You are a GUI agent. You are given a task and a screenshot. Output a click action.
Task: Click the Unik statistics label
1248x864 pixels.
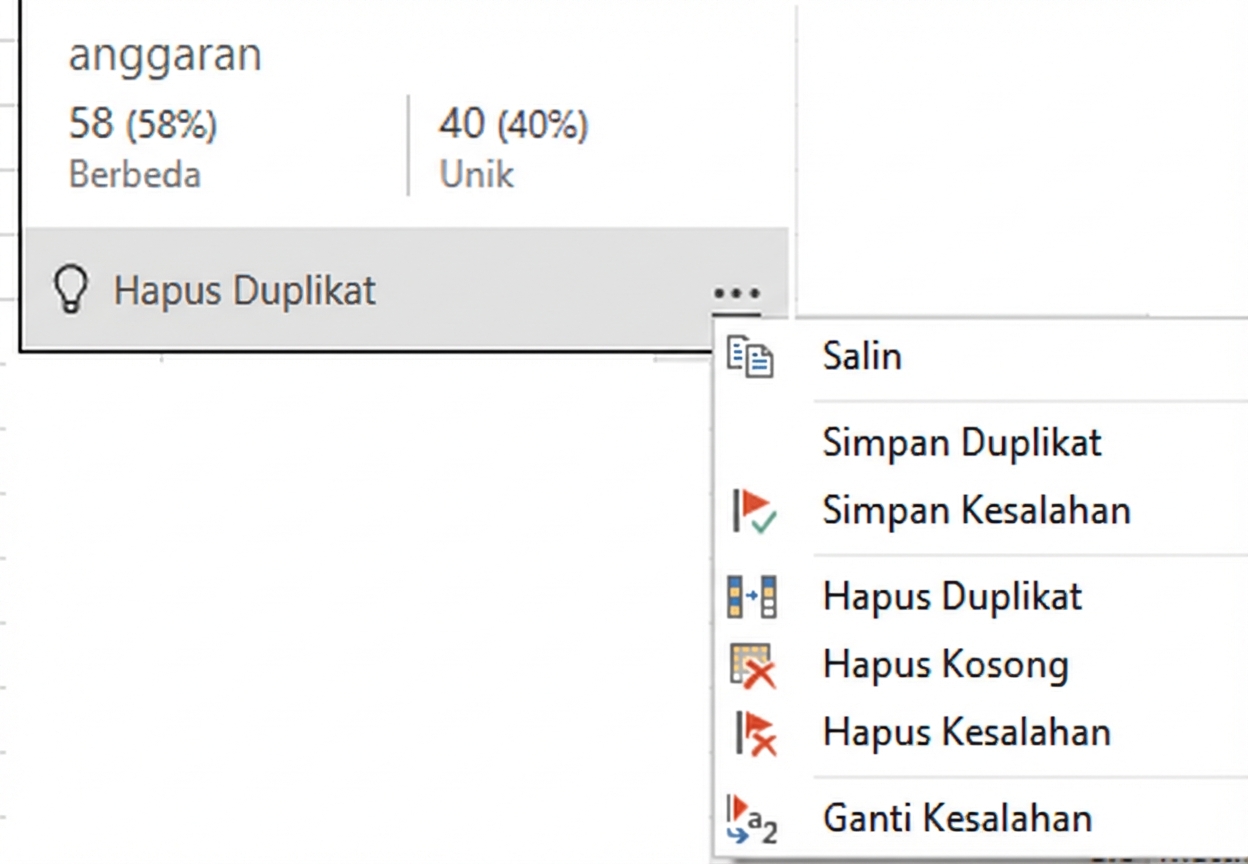(476, 174)
